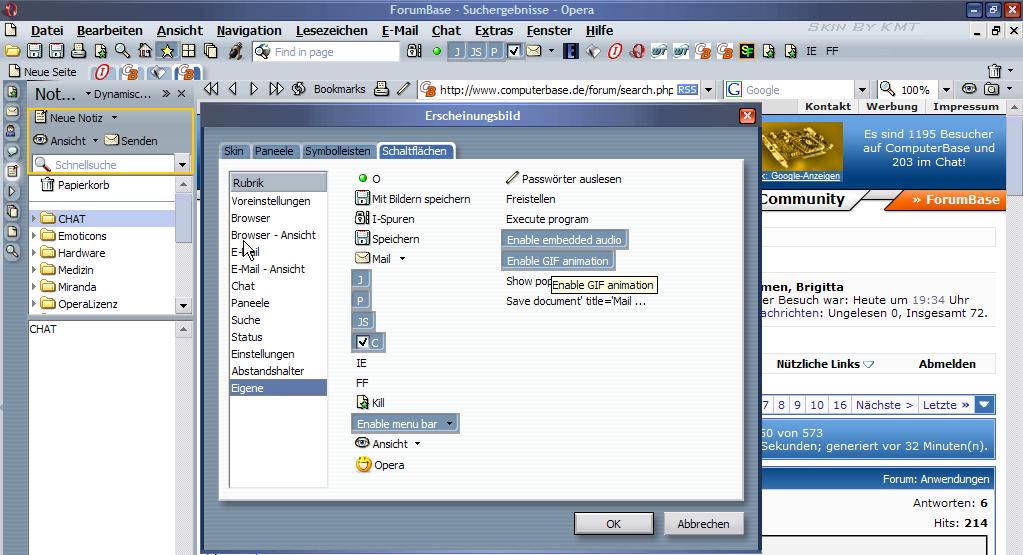The height and width of the screenshot is (555, 1023).
Task: Switch to the Symbolleisten tab
Action: pos(337,151)
